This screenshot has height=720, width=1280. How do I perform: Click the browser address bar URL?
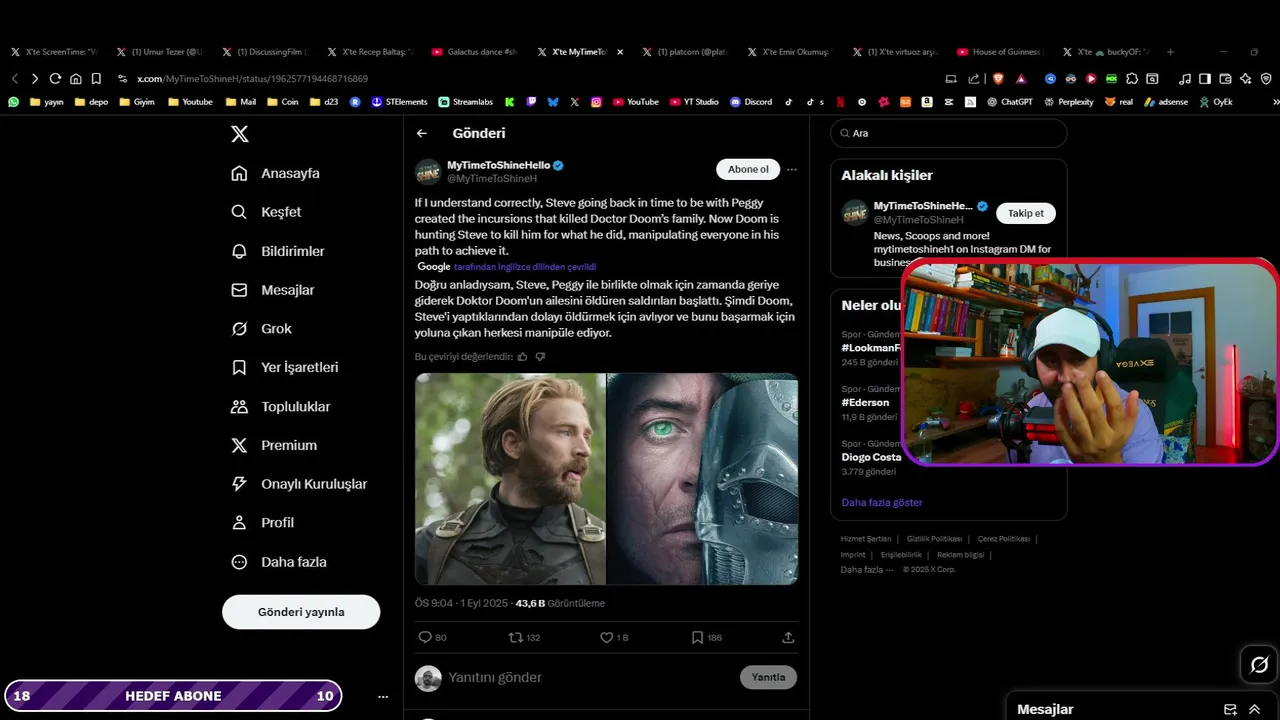coord(252,78)
